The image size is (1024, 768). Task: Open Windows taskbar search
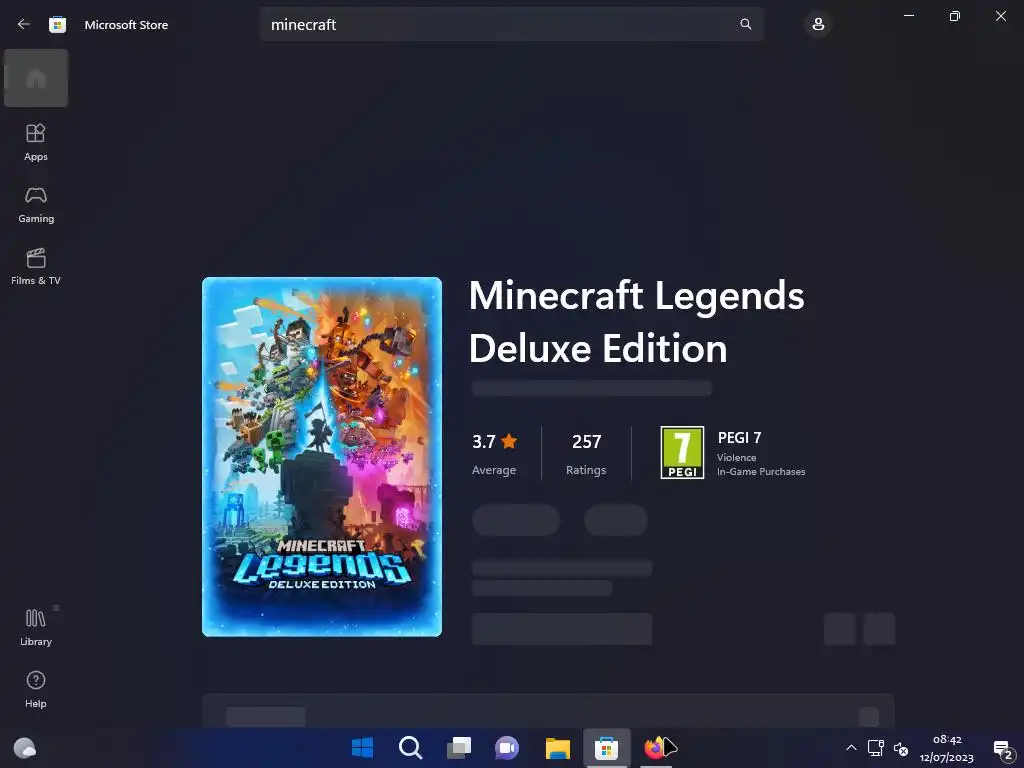[411, 747]
